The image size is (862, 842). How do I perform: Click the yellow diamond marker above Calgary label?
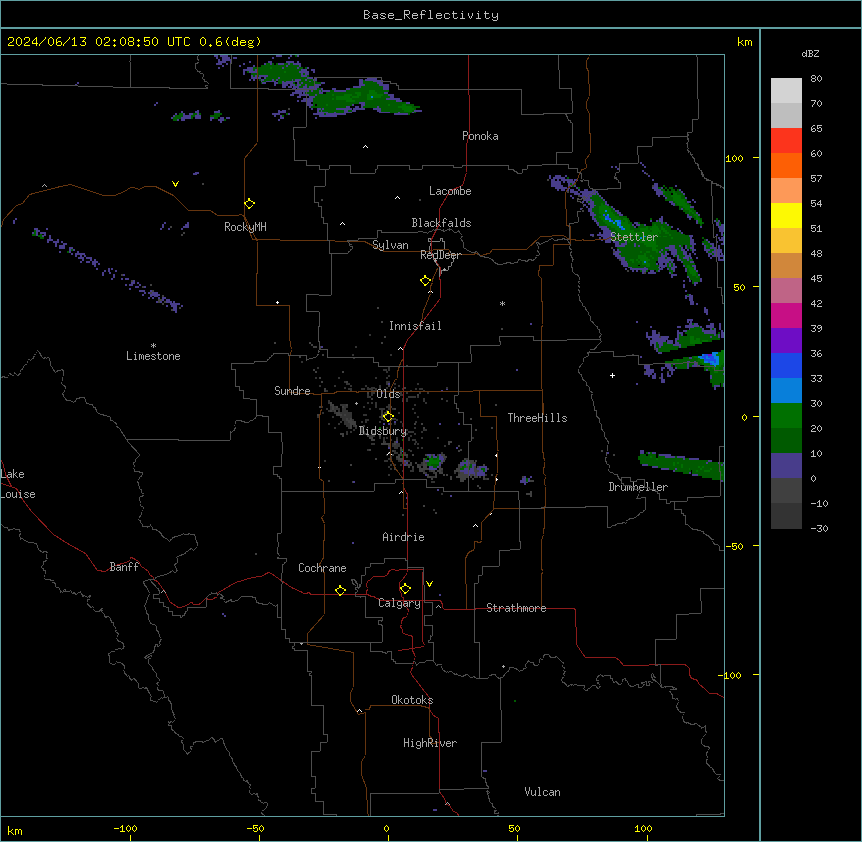(x=405, y=589)
